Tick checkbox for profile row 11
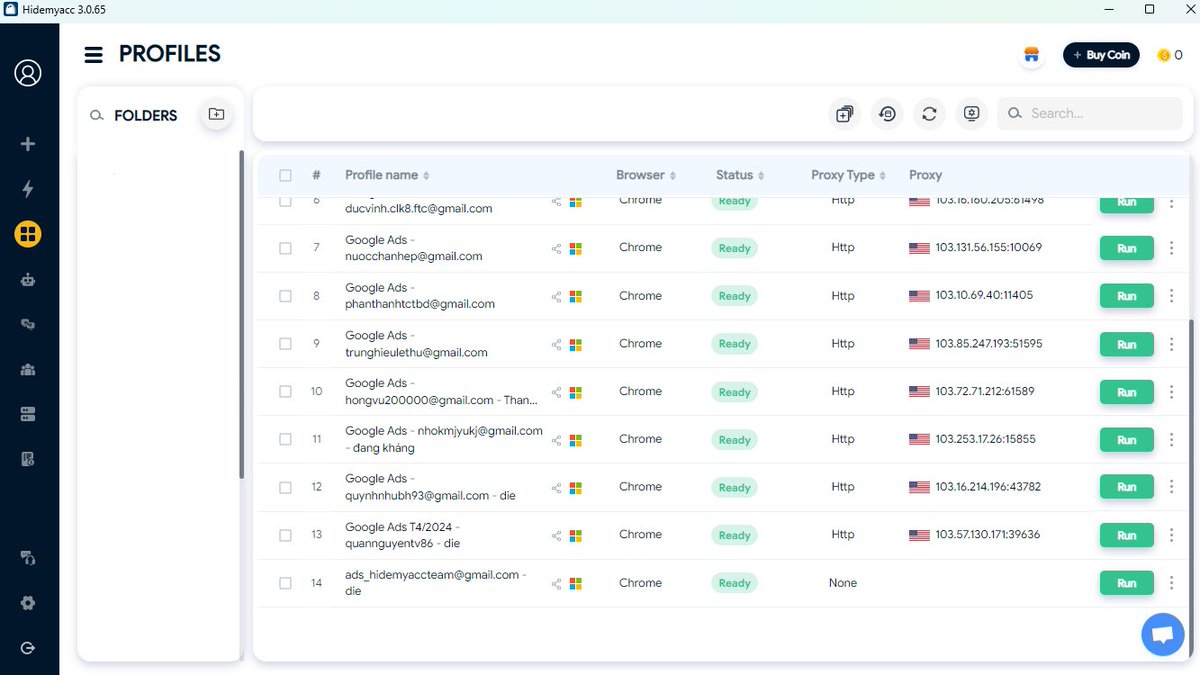Screen dimensions: 1200x675 (285, 439)
